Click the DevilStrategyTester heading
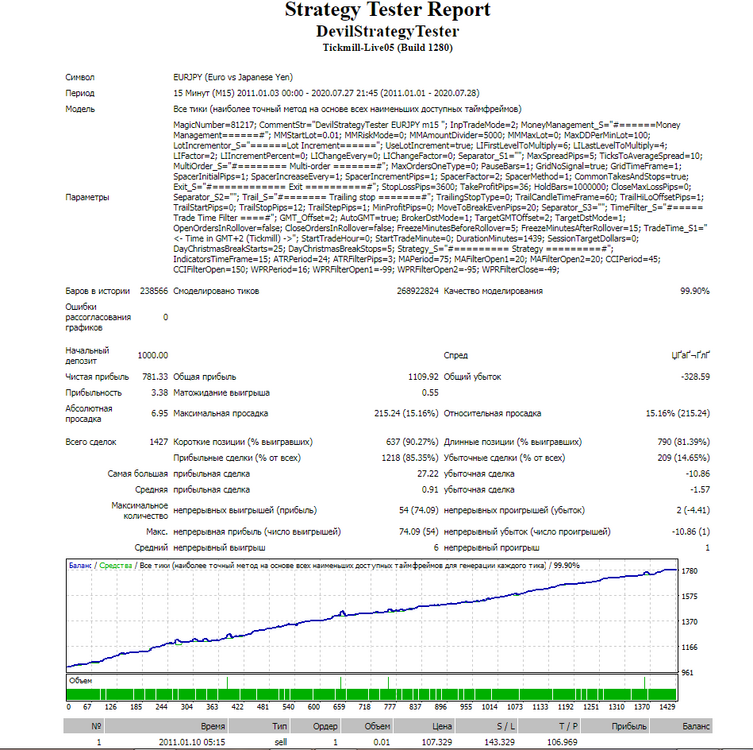Image resolution: width=753 pixels, height=750 pixels. pyautogui.click(x=388, y=31)
